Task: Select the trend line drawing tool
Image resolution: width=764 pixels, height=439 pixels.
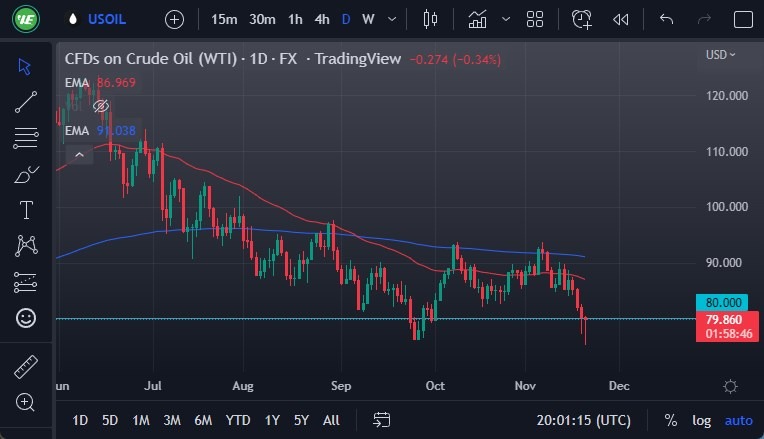Action: 25,102
